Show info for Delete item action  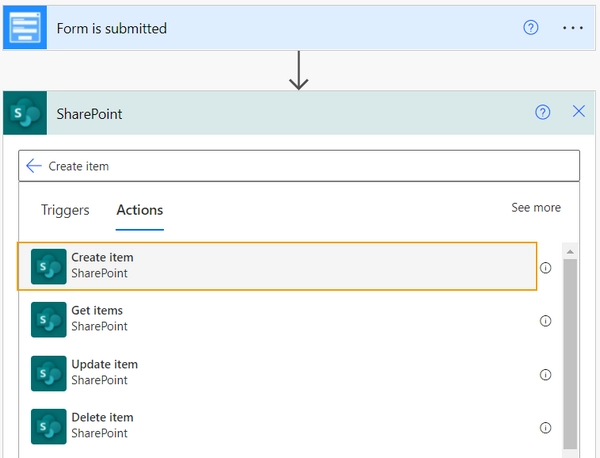tap(545, 427)
